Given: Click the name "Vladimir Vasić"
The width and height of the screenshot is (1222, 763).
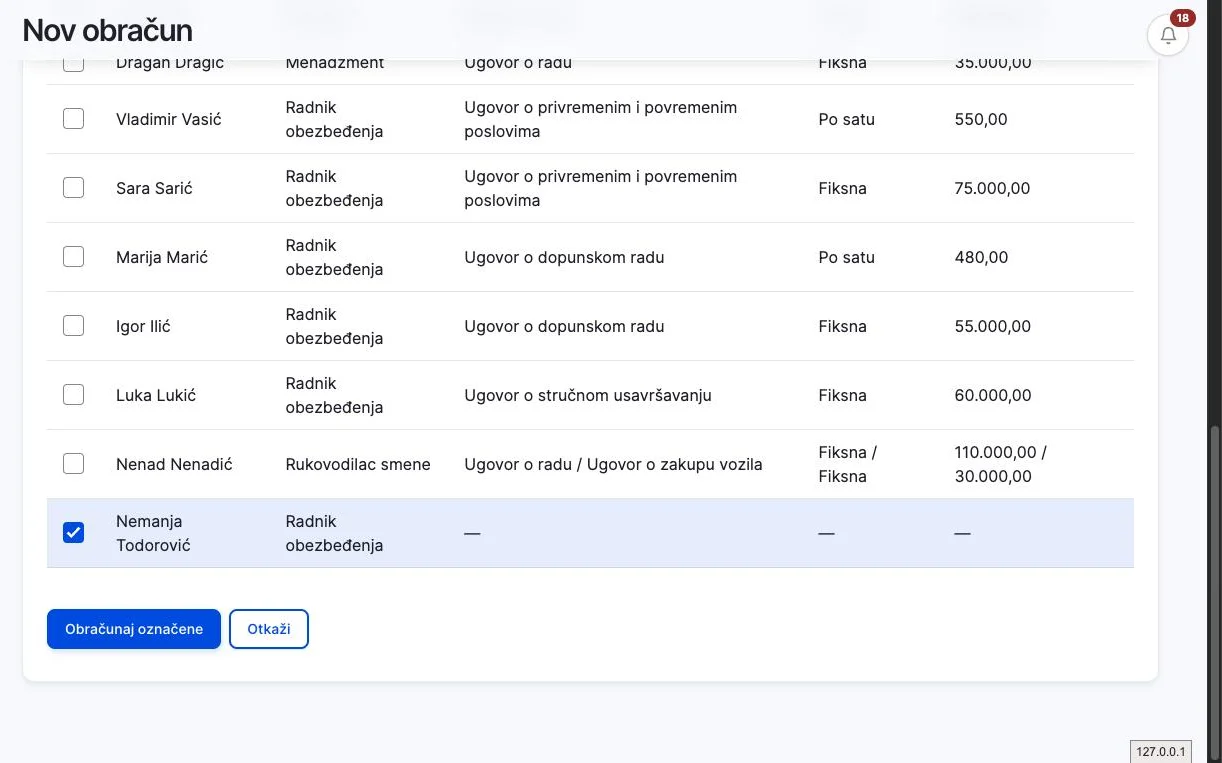Looking at the screenshot, I should point(169,119).
